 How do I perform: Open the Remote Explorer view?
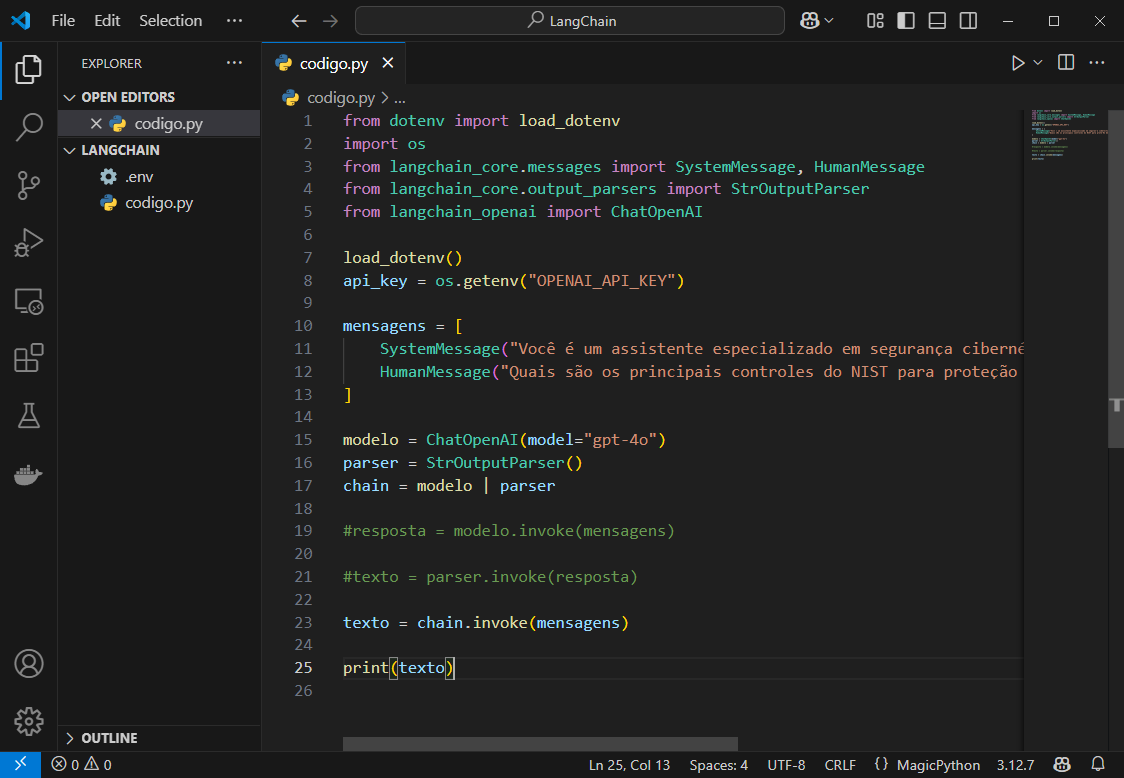(x=29, y=301)
